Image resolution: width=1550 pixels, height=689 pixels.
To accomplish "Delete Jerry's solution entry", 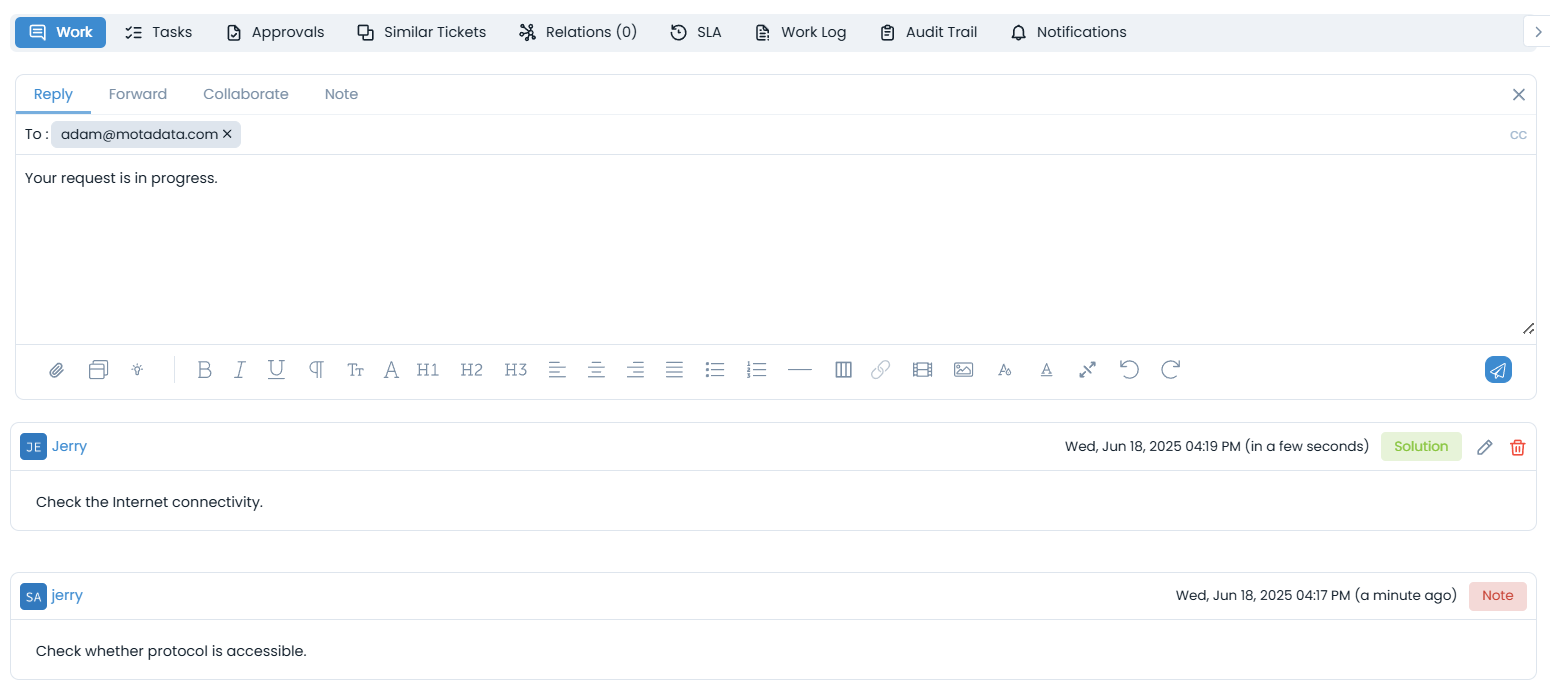I will (x=1517, y=447).
